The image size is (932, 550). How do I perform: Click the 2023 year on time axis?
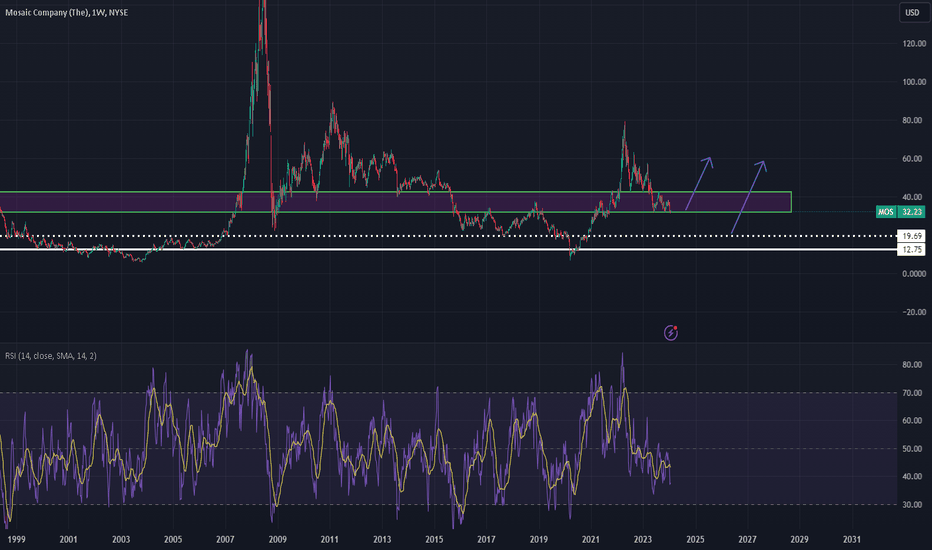pyautogui.click(x=643, y=539)
